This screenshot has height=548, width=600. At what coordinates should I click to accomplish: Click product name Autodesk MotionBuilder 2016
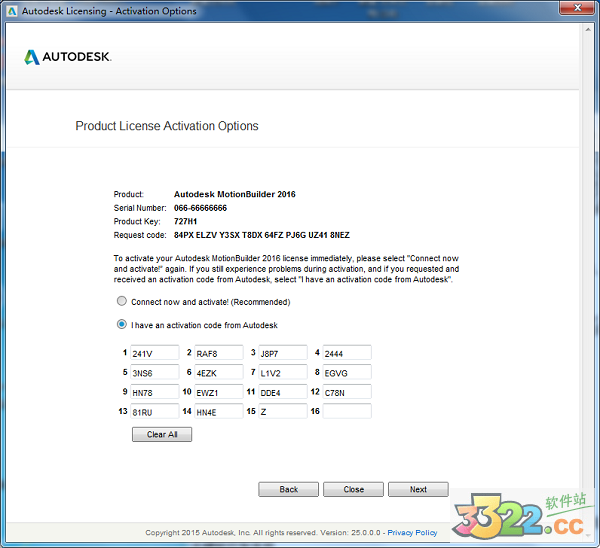pyautogui.click(x=235, y=194)
